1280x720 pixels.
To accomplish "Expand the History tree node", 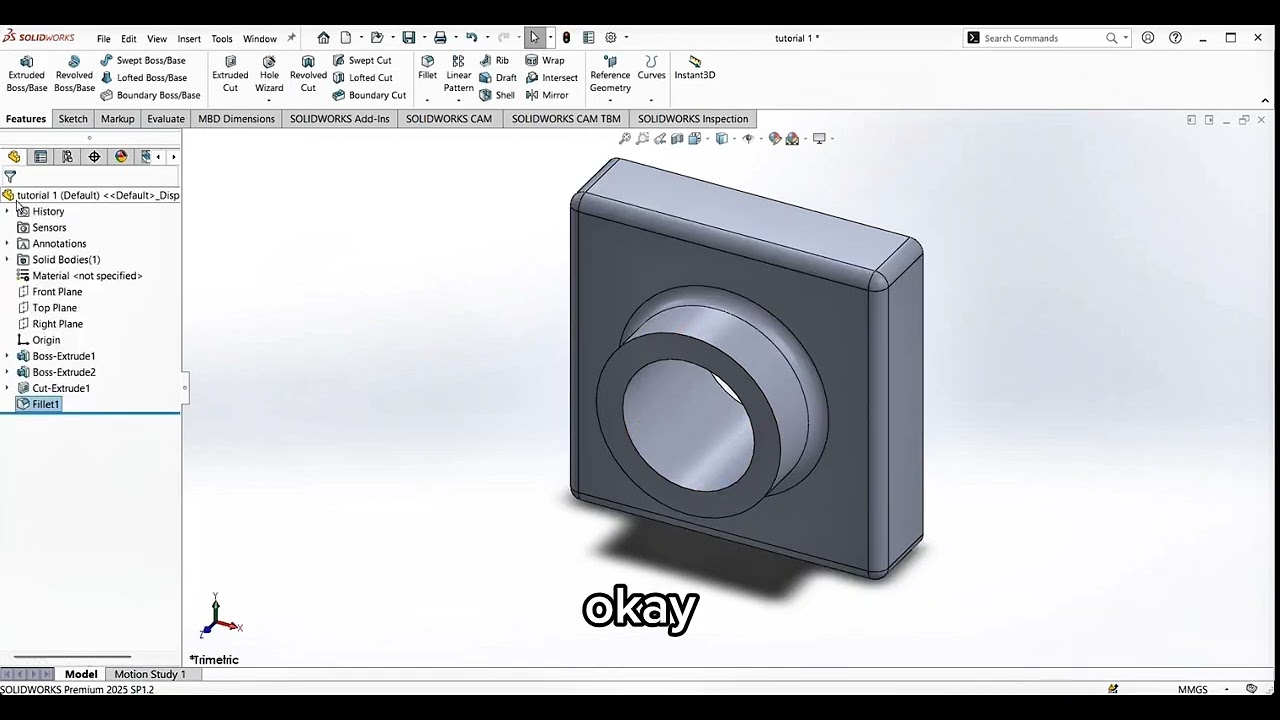I will [7, 211].
